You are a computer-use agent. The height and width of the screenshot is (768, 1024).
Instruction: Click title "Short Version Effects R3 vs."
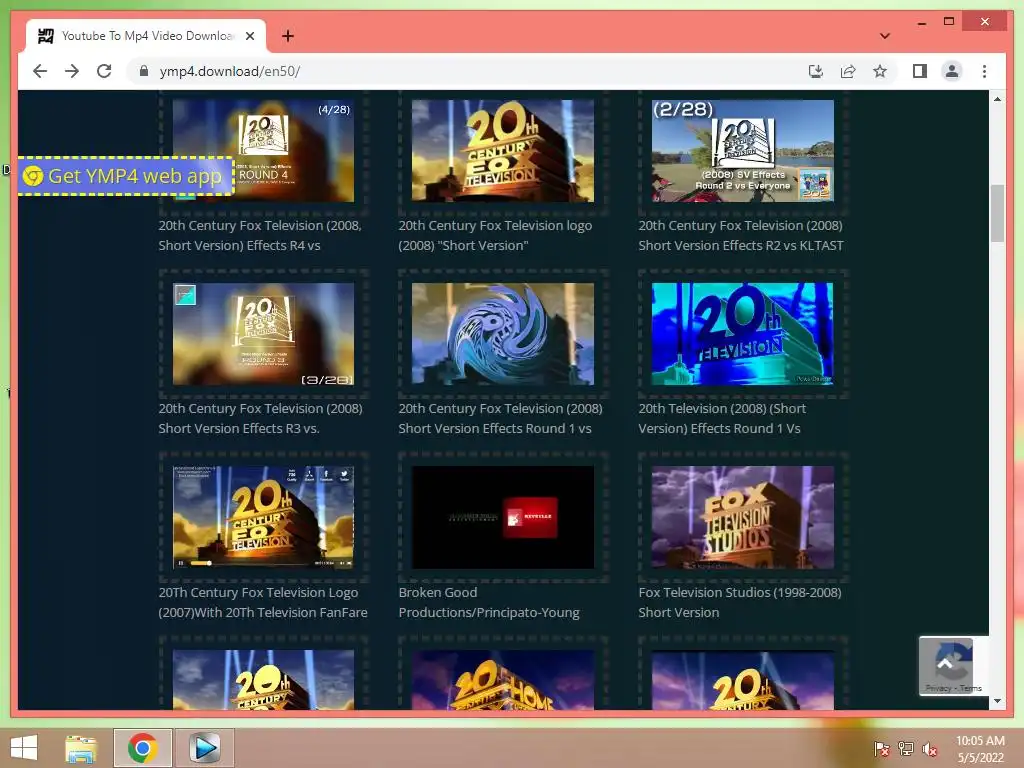(239, 428)
